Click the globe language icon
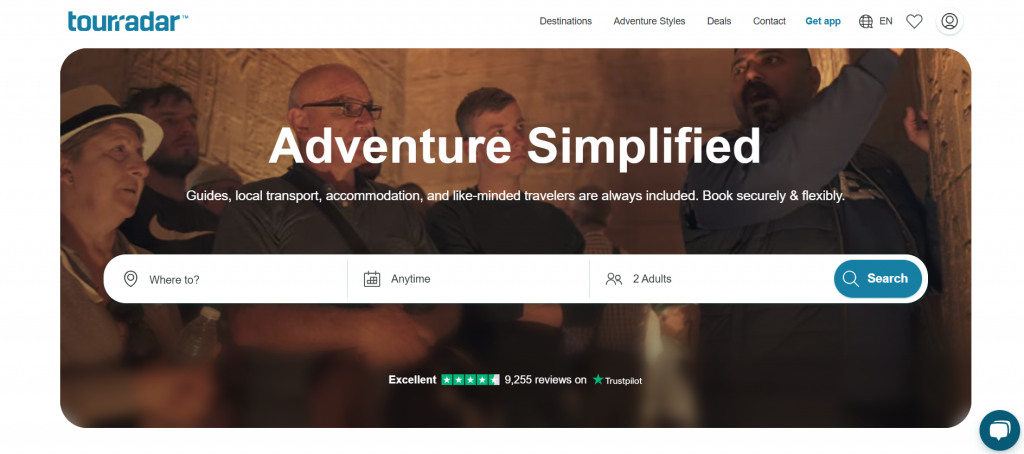Screen dimensions: 1024x454 coord(866,22)
